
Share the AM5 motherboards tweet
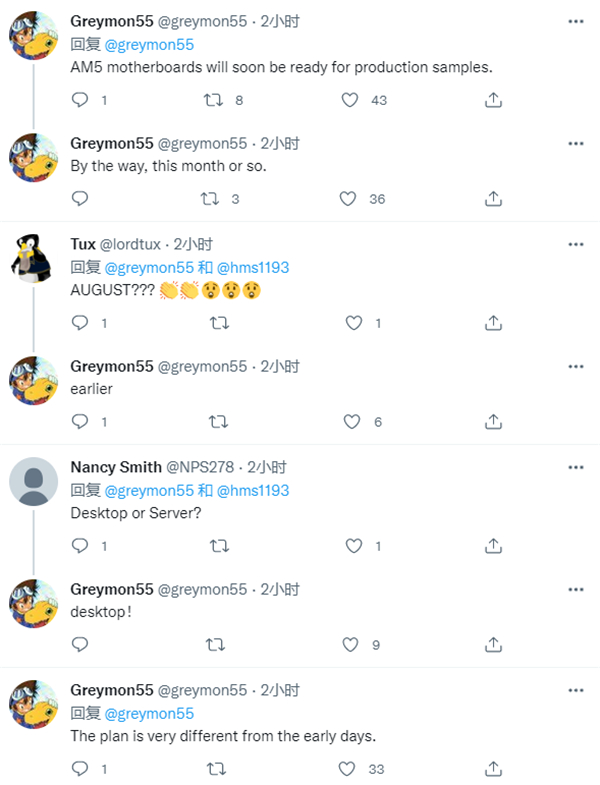(x=493, y=100)
